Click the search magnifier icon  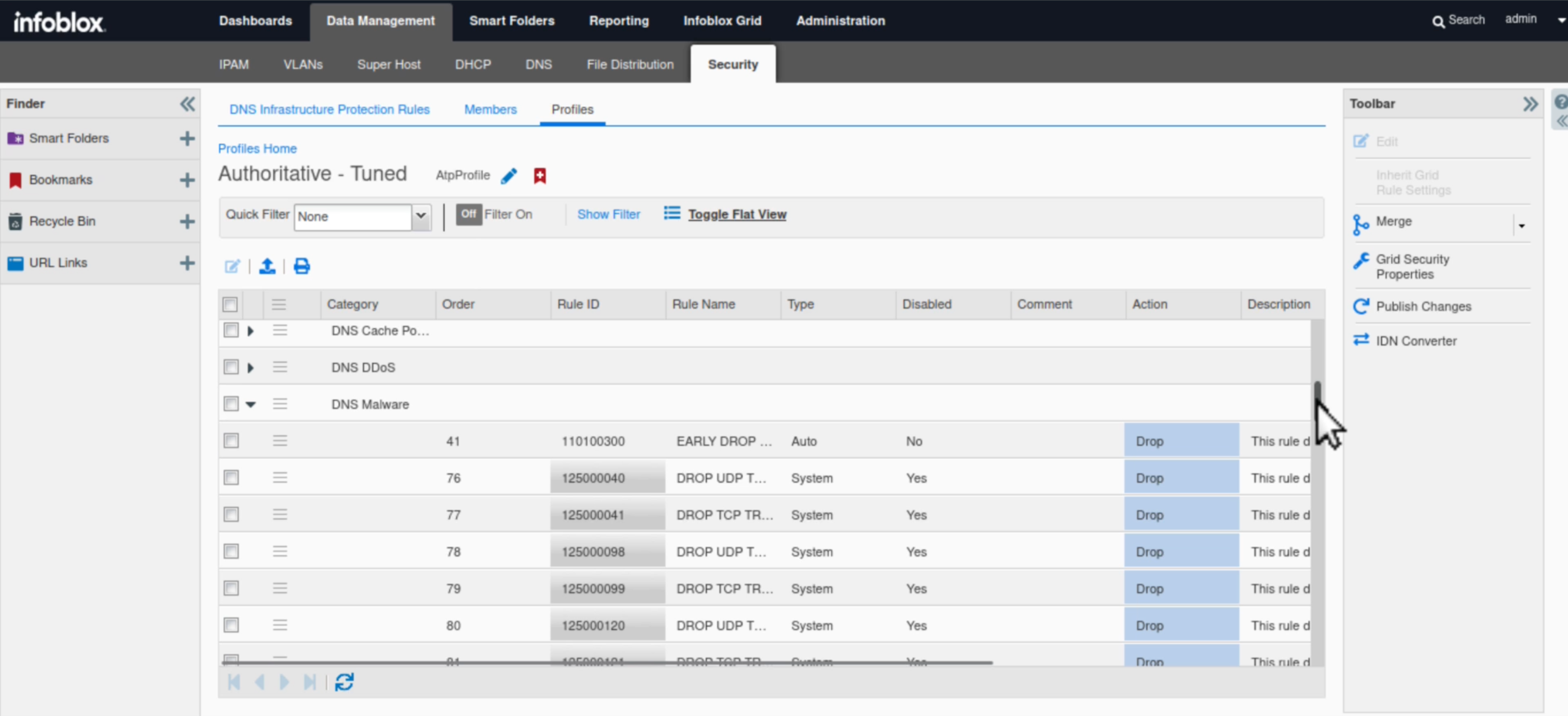1438,22
